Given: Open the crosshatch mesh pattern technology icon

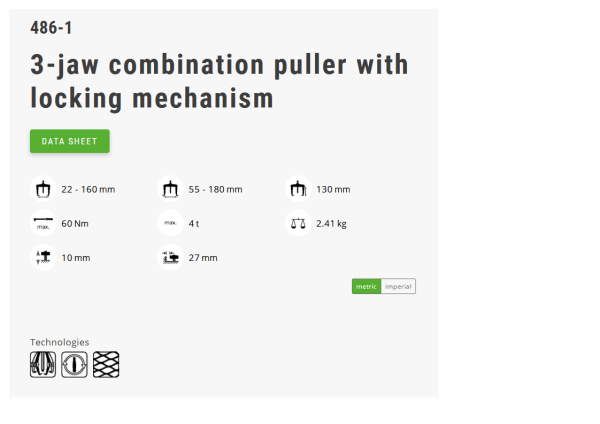Looking at the screenshot, I should [x=106, y=365].
